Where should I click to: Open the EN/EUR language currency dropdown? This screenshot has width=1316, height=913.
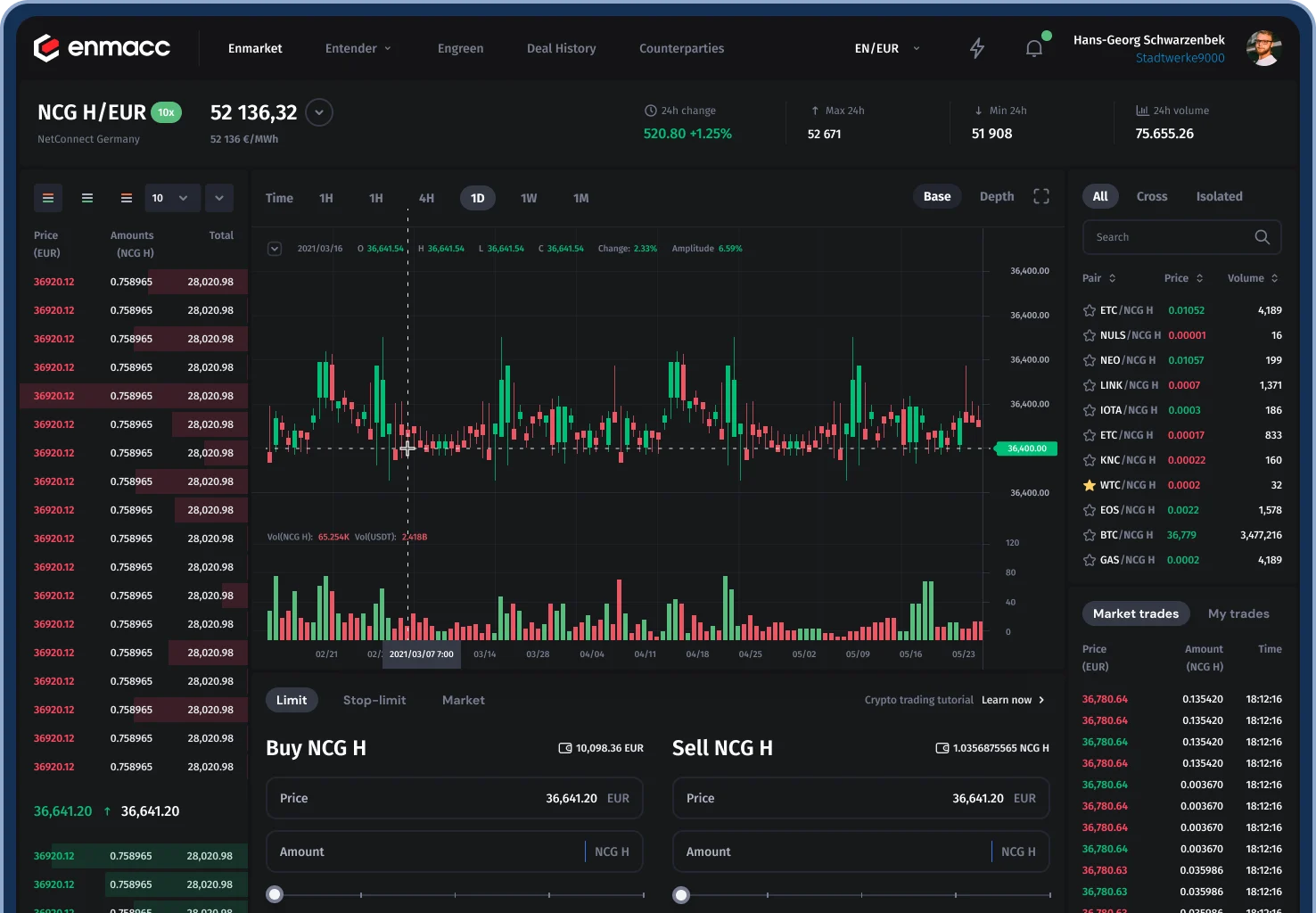(x=887, y=48)
